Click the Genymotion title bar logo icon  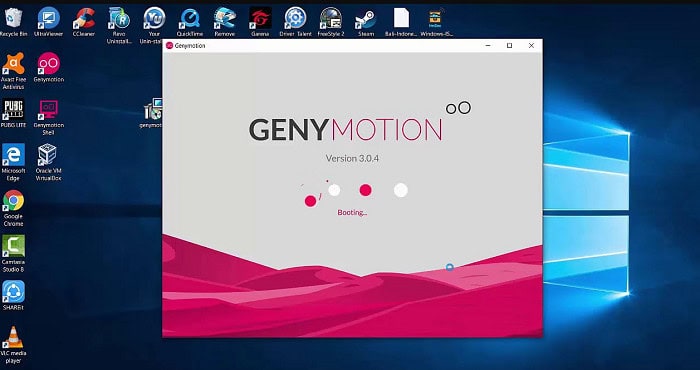(169, 46)
